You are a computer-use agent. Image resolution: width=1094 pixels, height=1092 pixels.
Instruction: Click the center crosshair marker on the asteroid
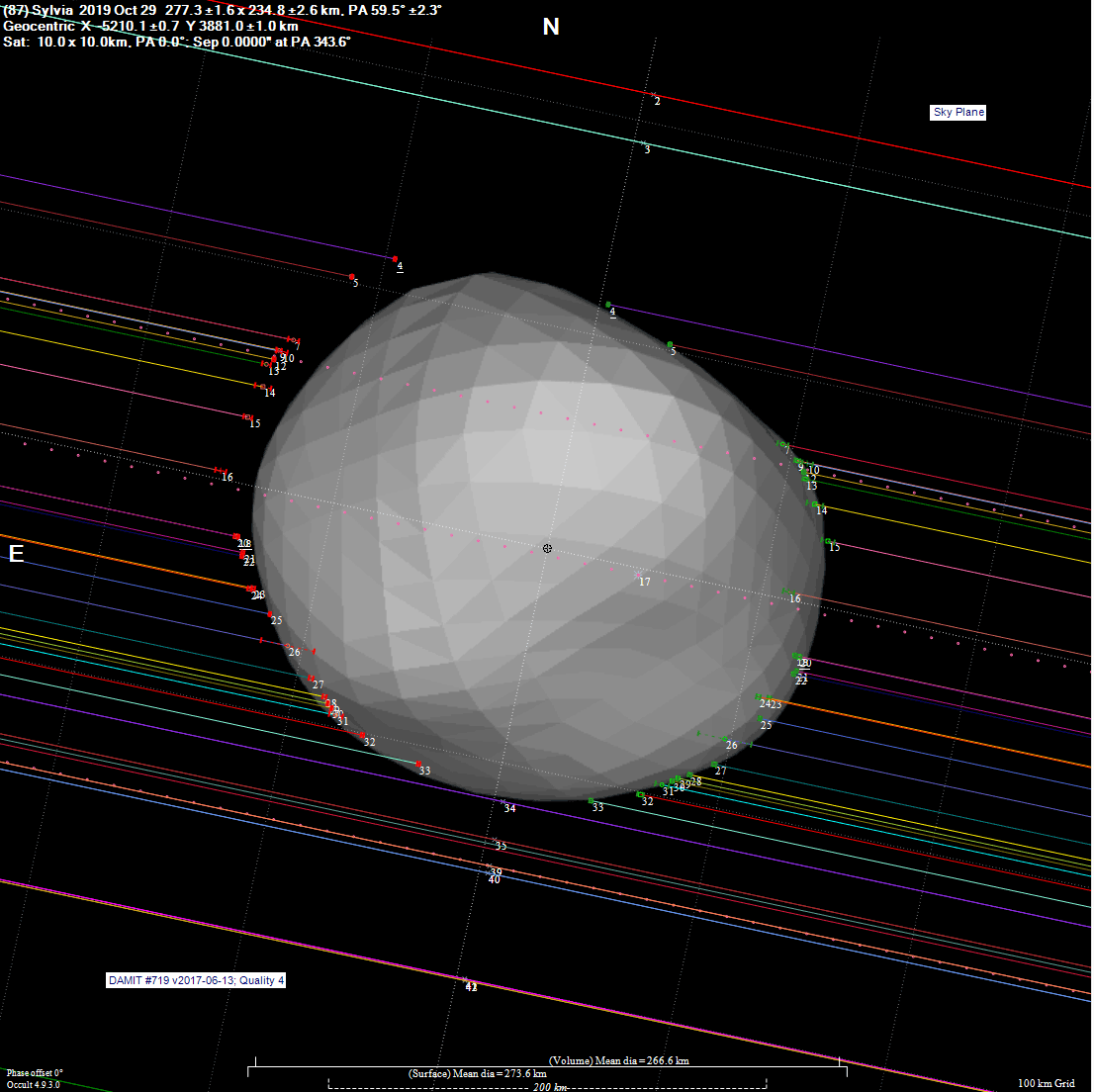547,548
